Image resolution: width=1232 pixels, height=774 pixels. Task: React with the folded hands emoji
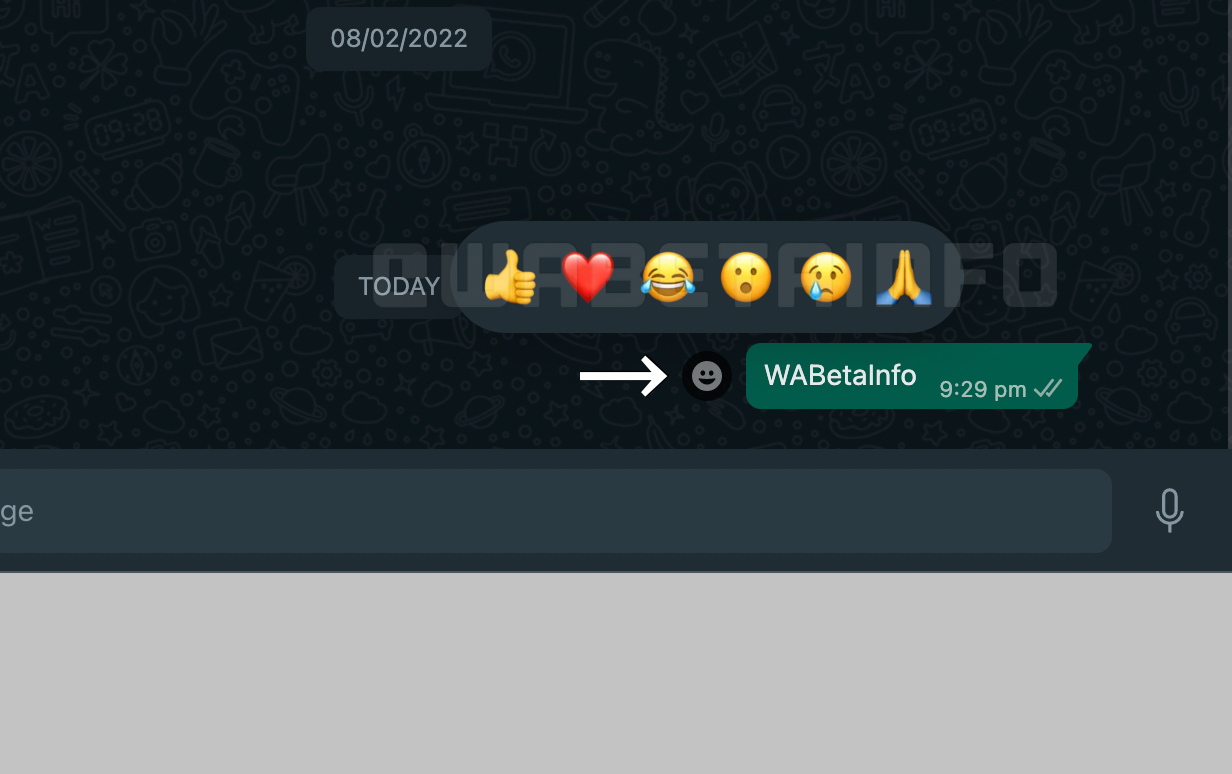[904, 277]
